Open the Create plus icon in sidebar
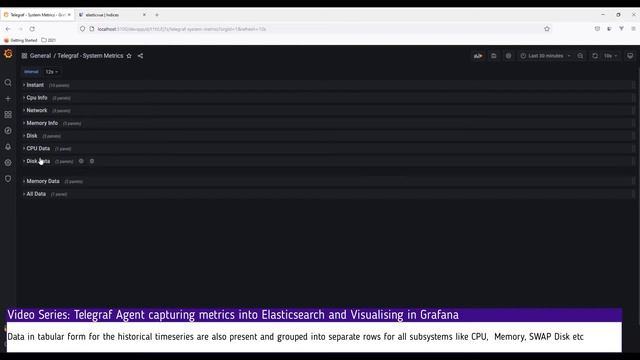Image resolution: width=640 pixels, height=360 pixels. pos(8,99)
